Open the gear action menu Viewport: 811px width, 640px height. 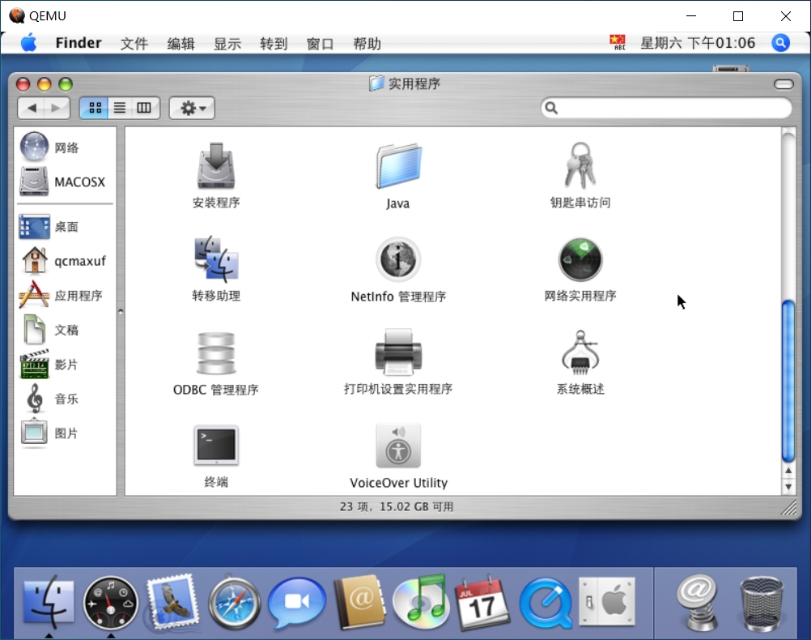[191, 107]
